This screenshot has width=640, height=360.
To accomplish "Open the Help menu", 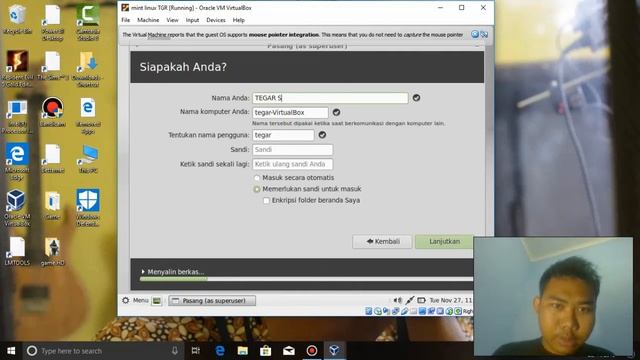I will (238, 20).
